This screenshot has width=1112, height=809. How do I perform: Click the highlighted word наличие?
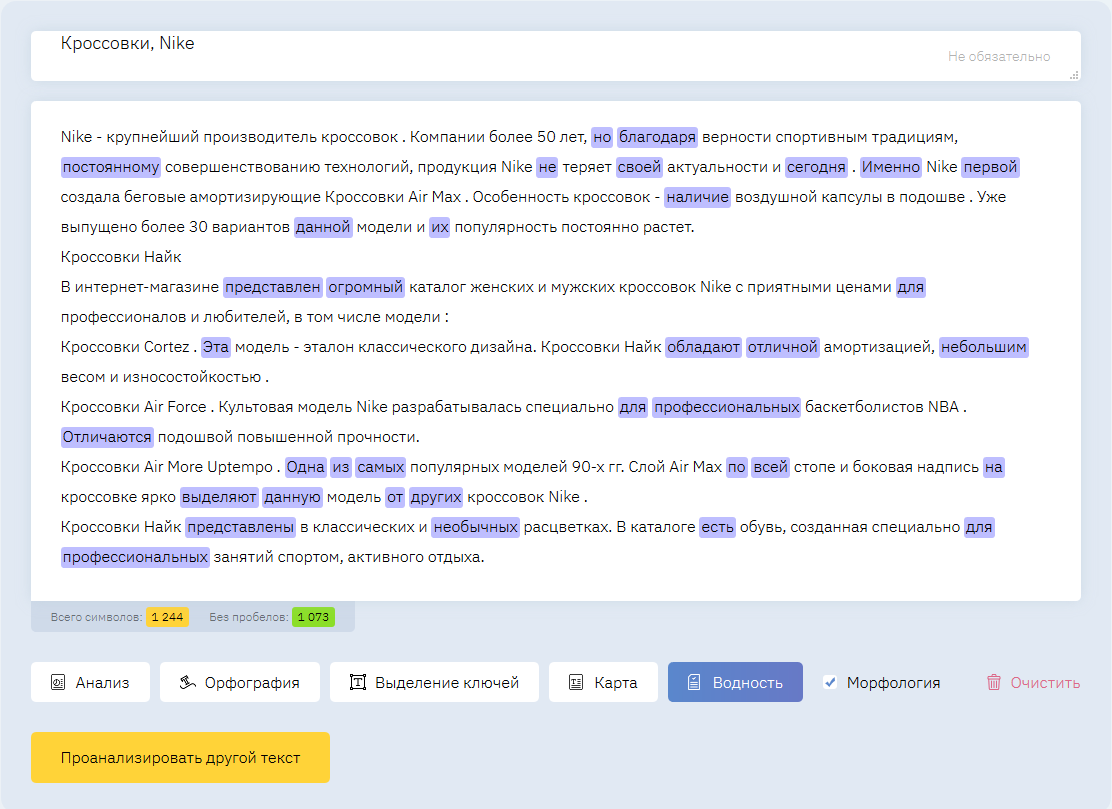point(697,197)
